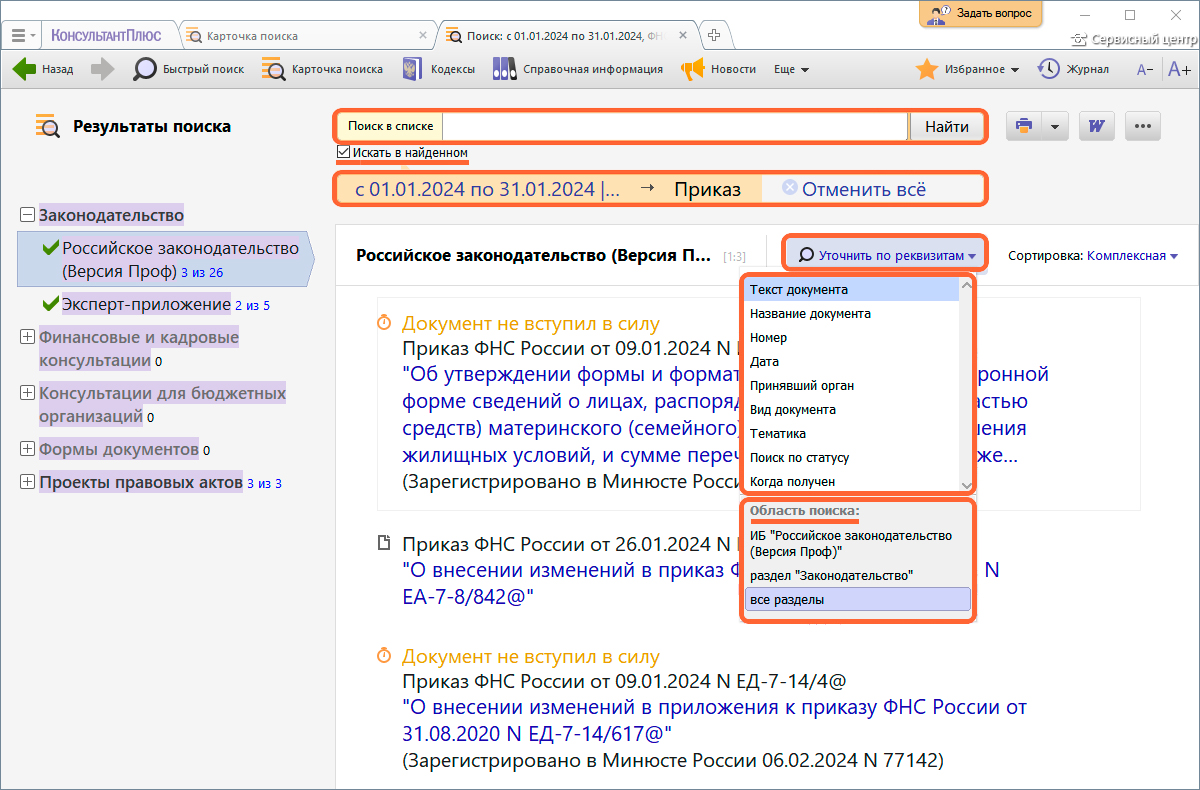Expand the Проекты правовых актов section

coord(27,483)
